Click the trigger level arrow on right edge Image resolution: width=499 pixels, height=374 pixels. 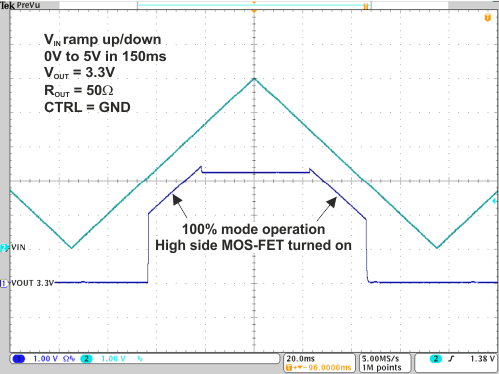click(x=495, y=201)
